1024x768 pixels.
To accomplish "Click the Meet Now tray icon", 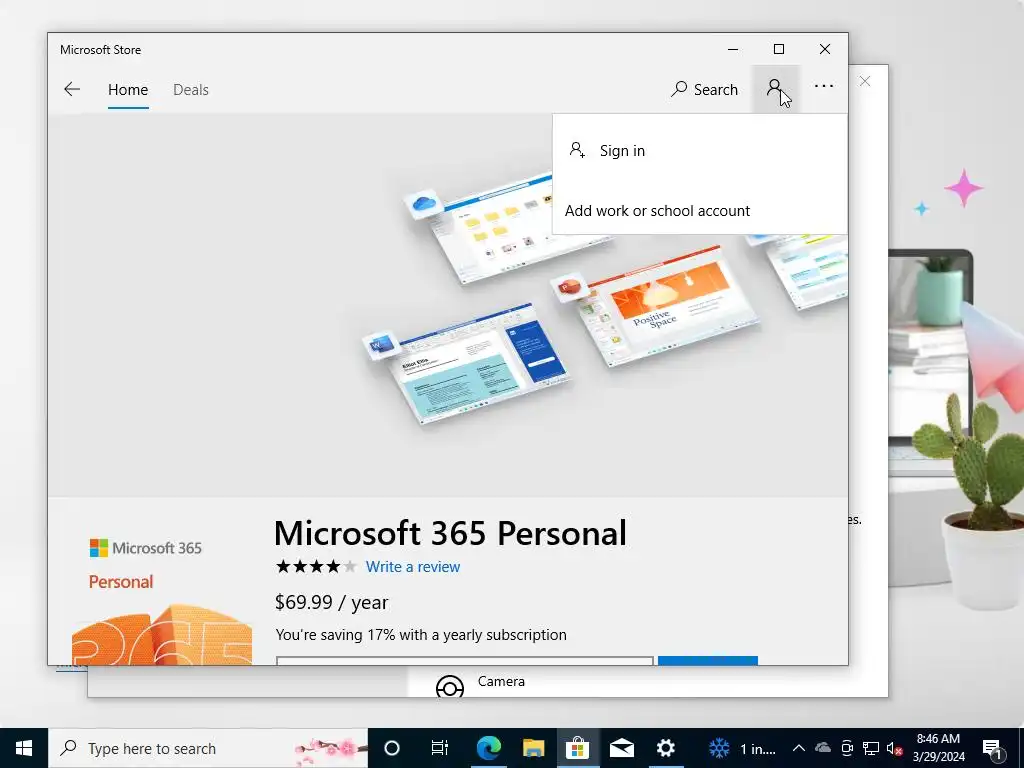I will tap(847, 748).
